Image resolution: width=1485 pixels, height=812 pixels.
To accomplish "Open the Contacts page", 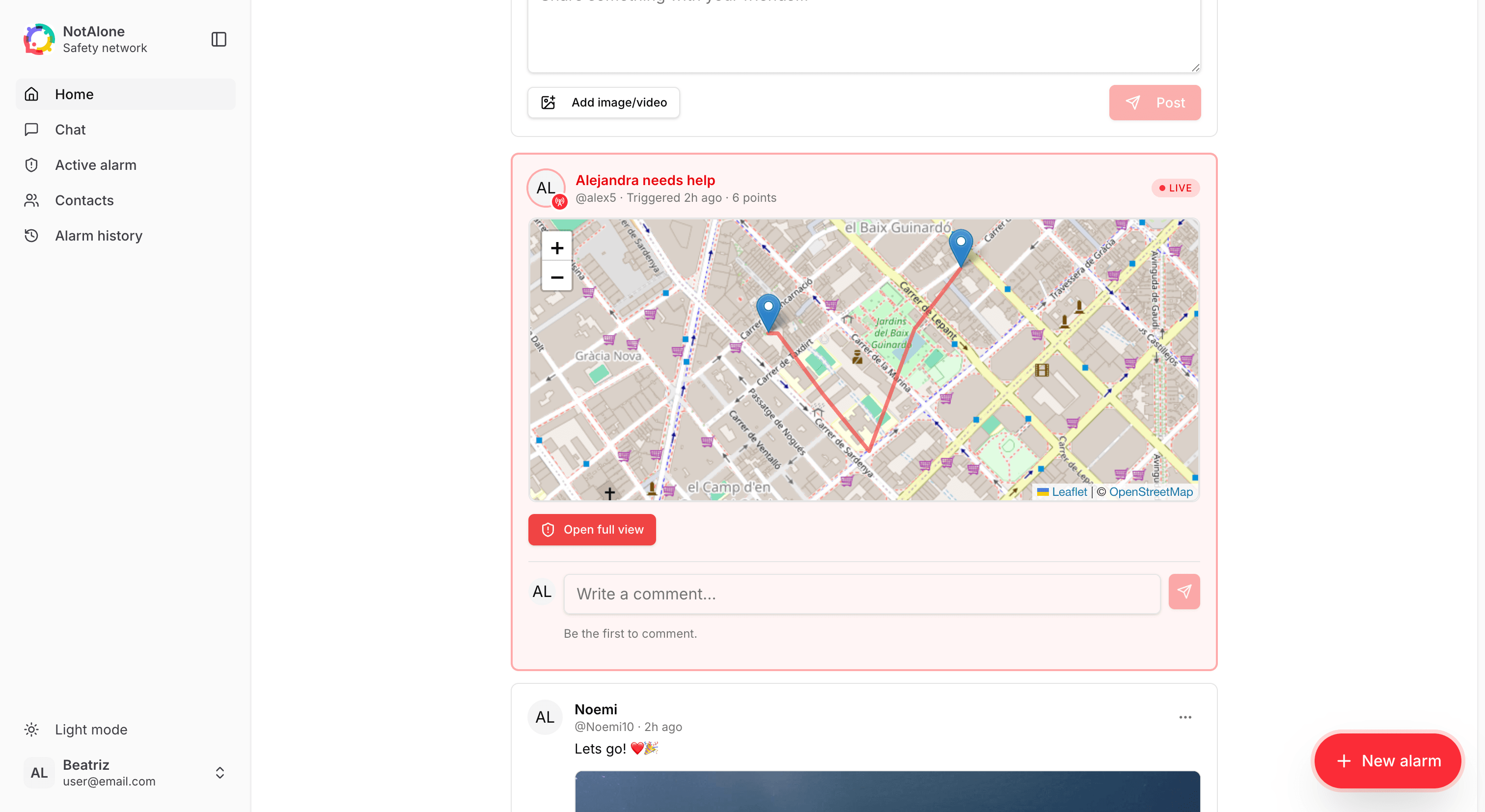I will click(x=126, y=201).
